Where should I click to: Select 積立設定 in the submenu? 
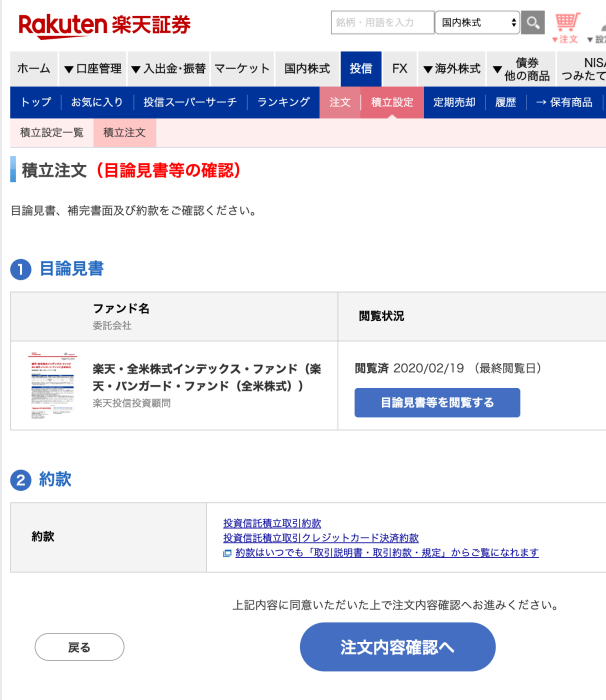tap(392, 102)
